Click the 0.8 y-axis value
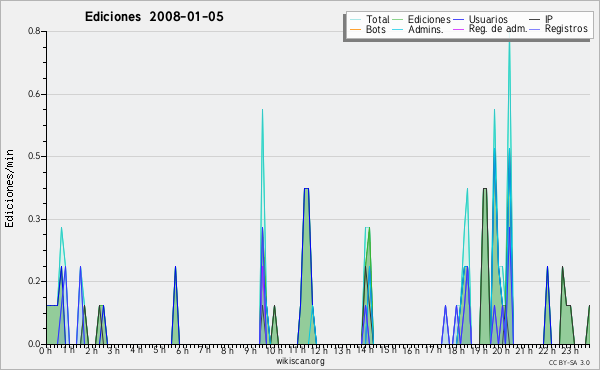This screenshot has width=600, height=370. (34, 31)
